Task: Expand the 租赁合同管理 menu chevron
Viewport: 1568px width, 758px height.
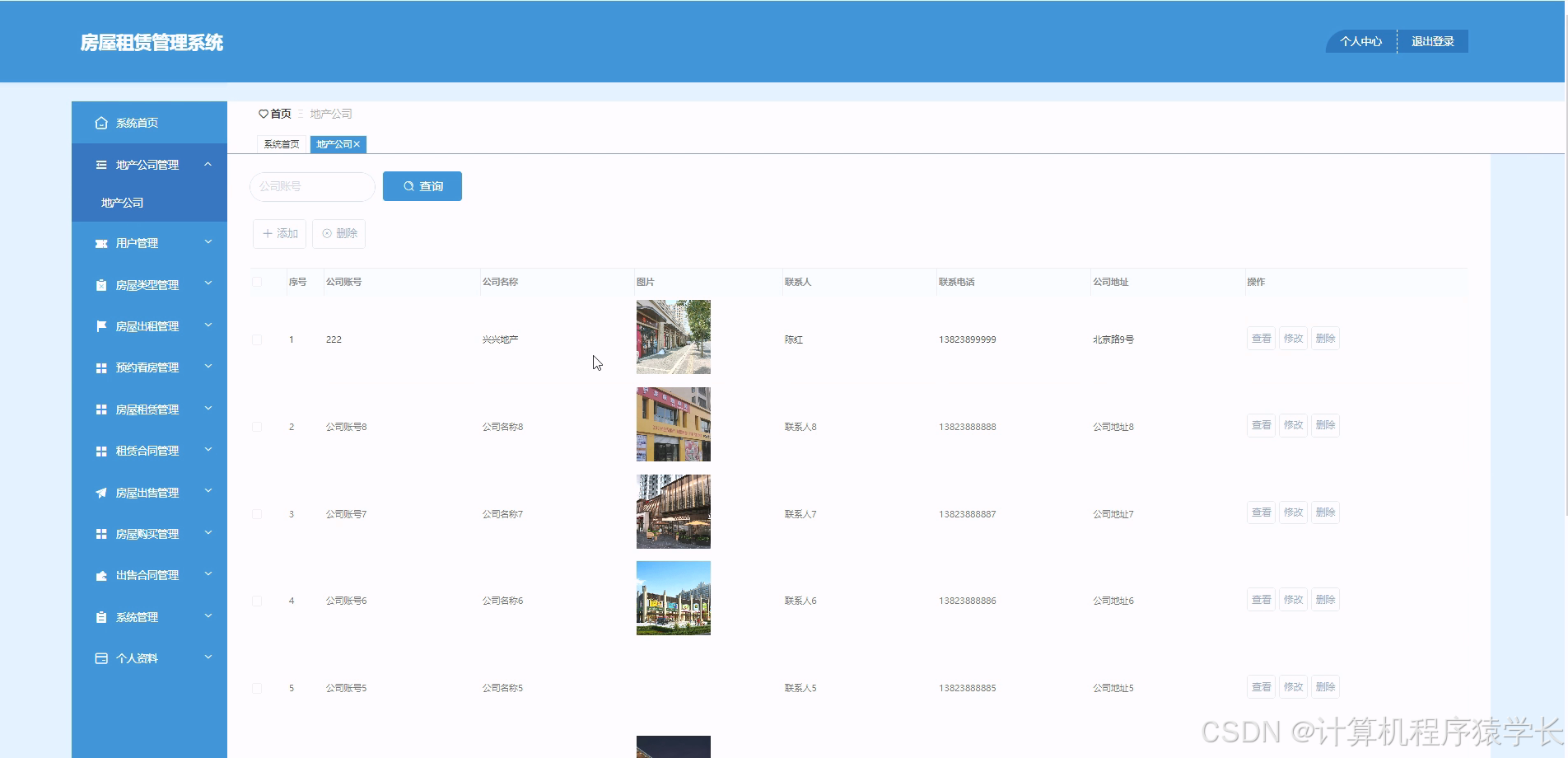Action: pyautogui.click(x=208, y=450)
